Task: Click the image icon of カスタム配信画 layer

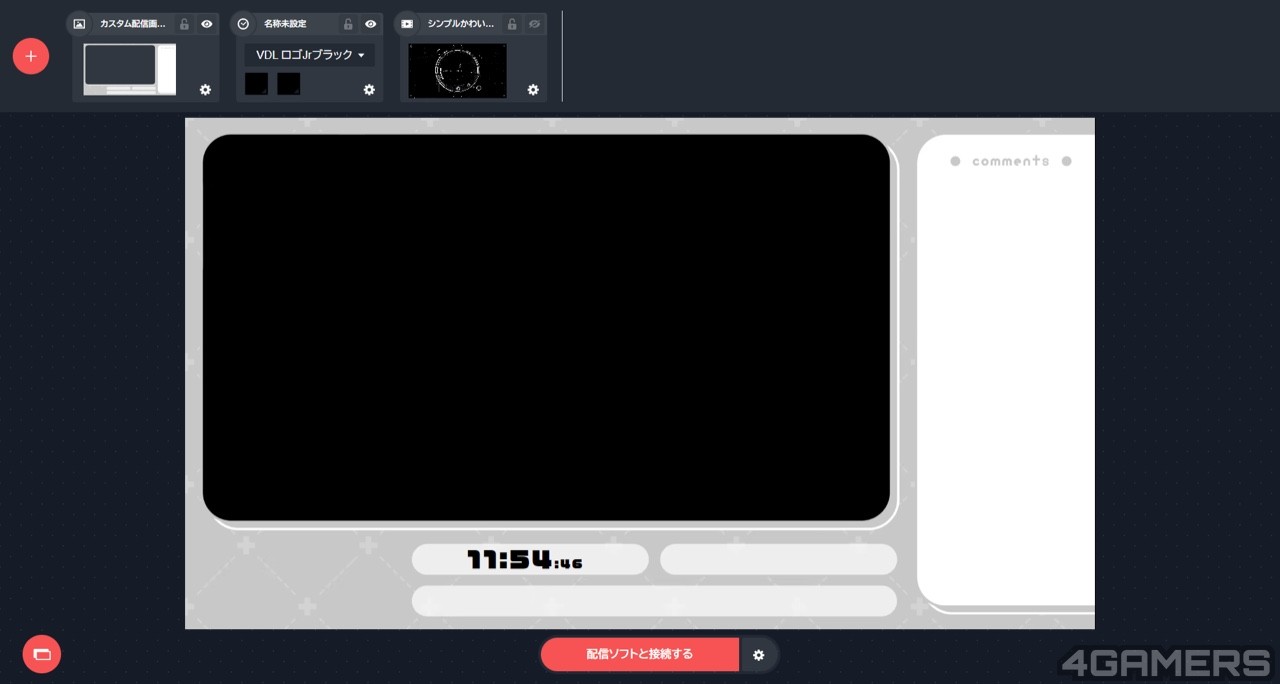Action: (80, 24)
